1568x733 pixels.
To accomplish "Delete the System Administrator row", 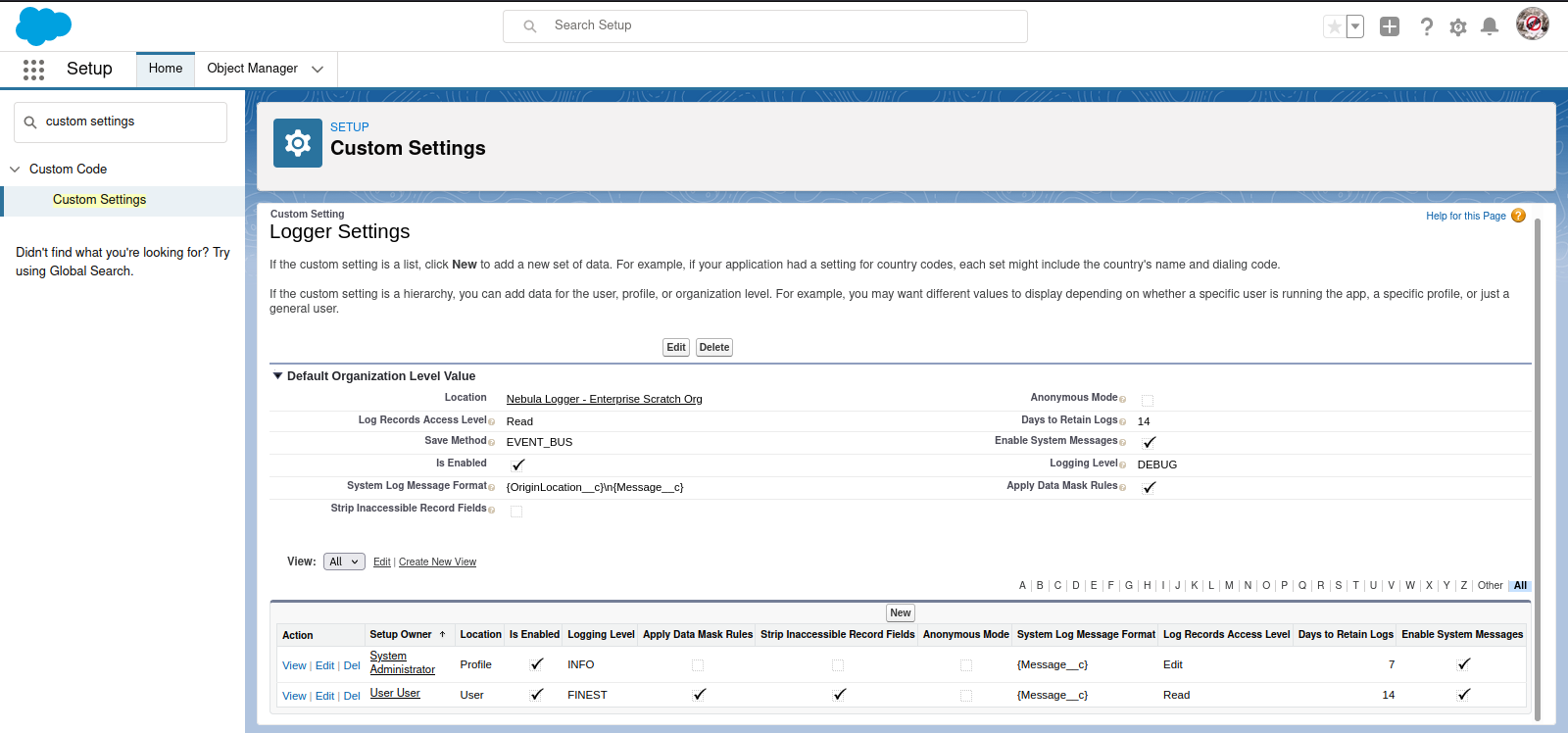I will pos(352,666).
